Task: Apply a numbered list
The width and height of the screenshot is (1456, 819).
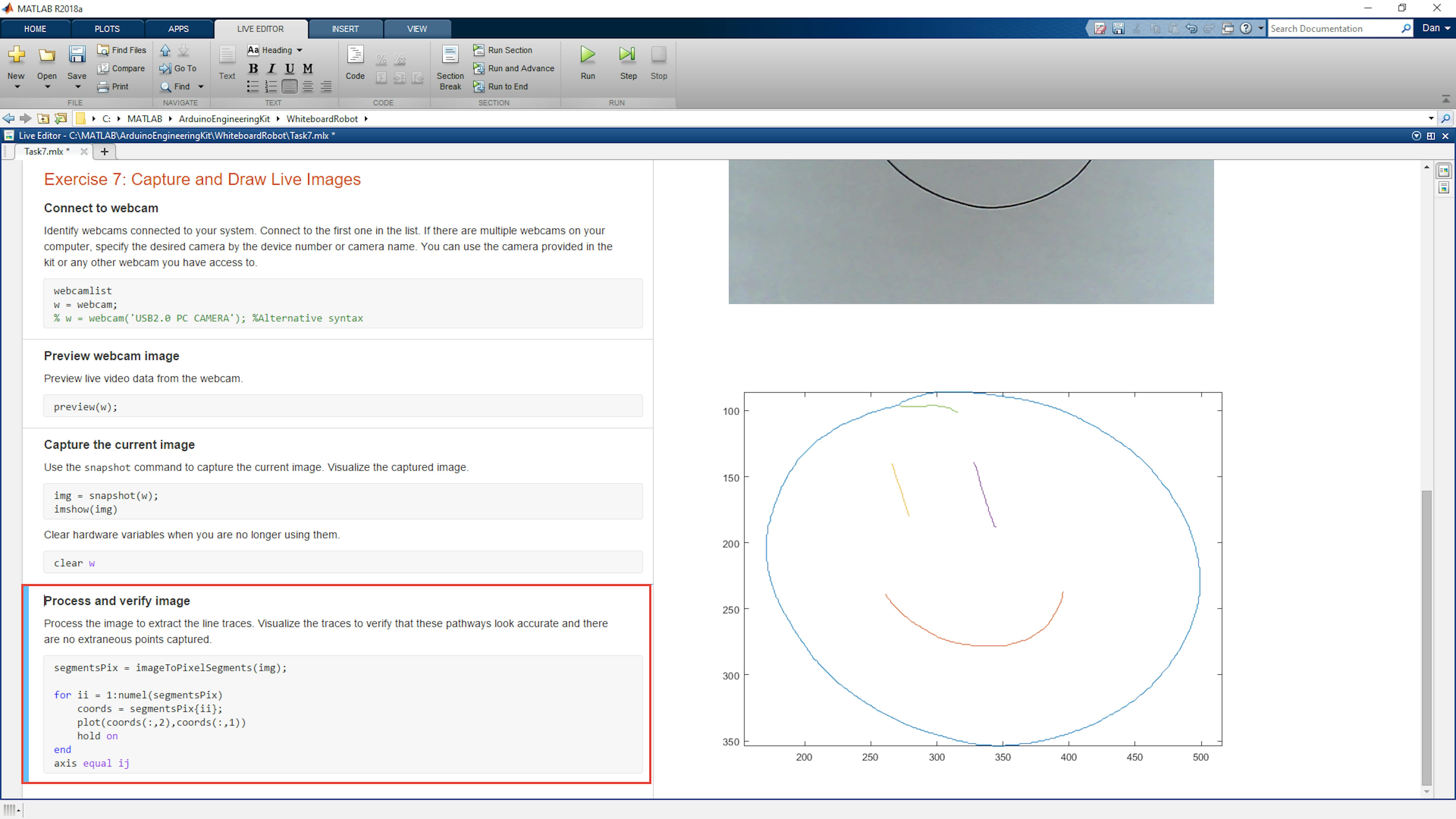Action: pos(271,86)
